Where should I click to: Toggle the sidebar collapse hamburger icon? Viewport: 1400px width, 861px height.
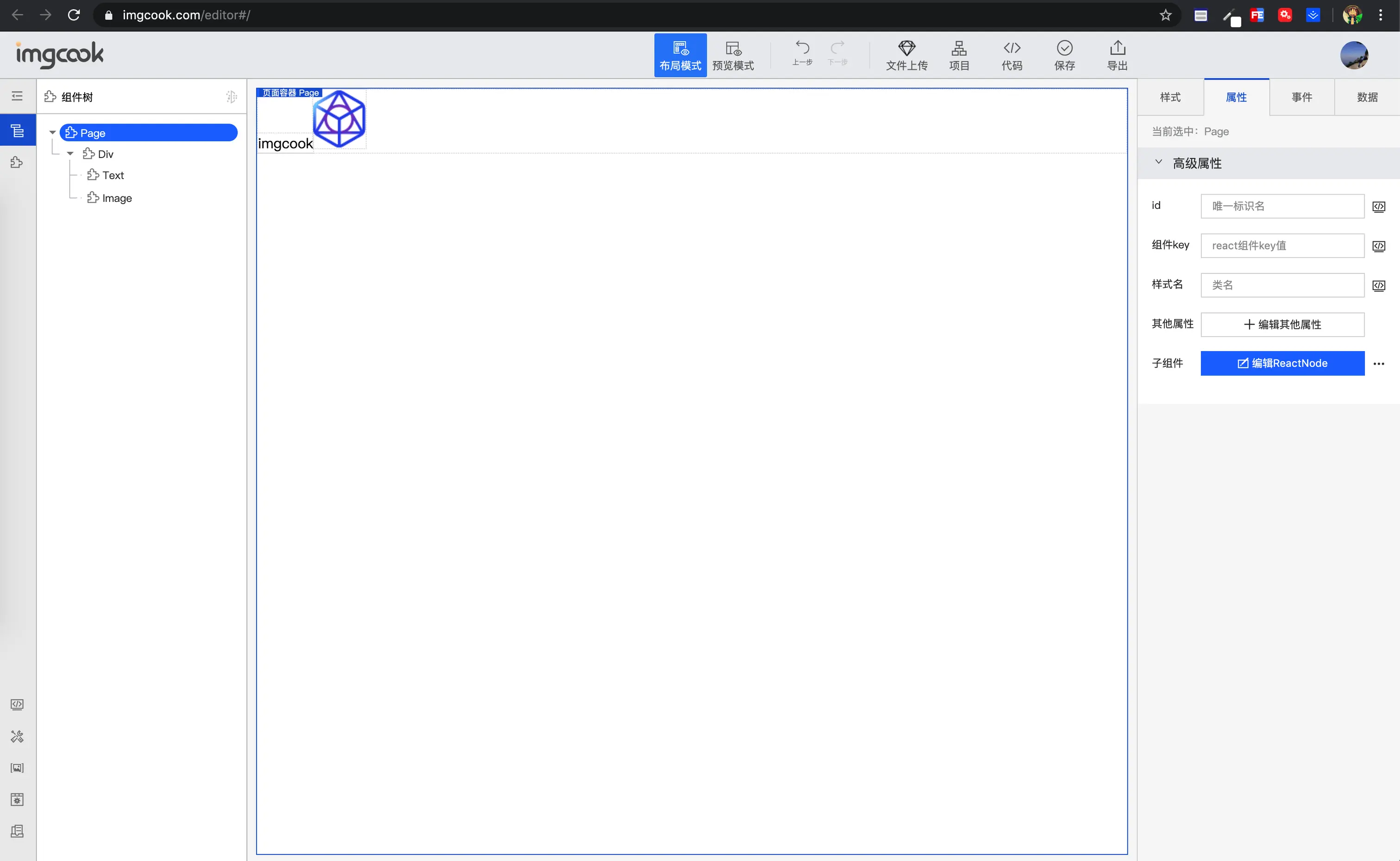click(x=17, y=96)
